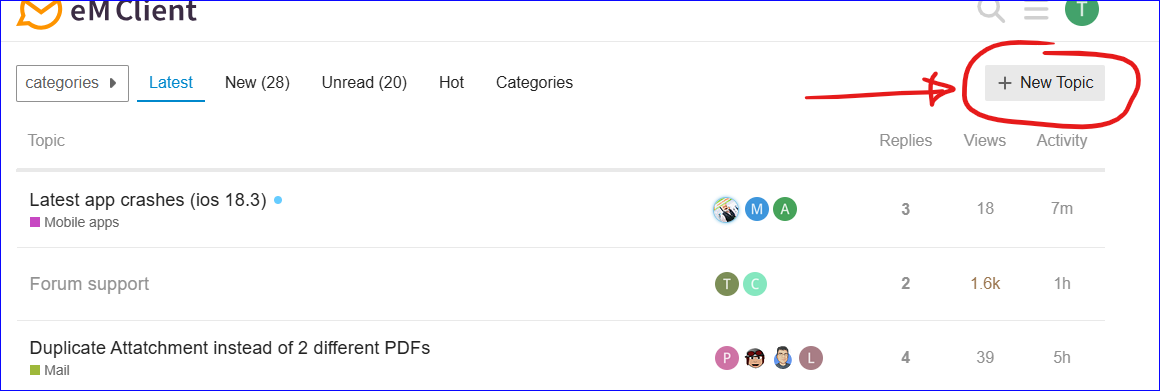Click the New Topic button
Viewport: 1160px width, 391px height.
coord(1045,83)
